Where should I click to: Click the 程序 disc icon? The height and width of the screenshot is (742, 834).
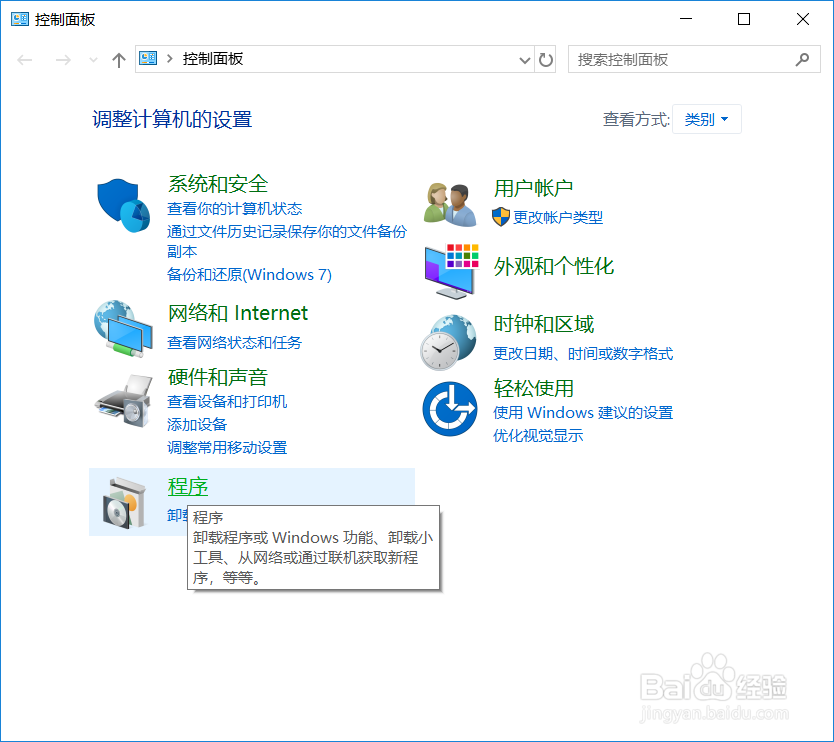122,500
